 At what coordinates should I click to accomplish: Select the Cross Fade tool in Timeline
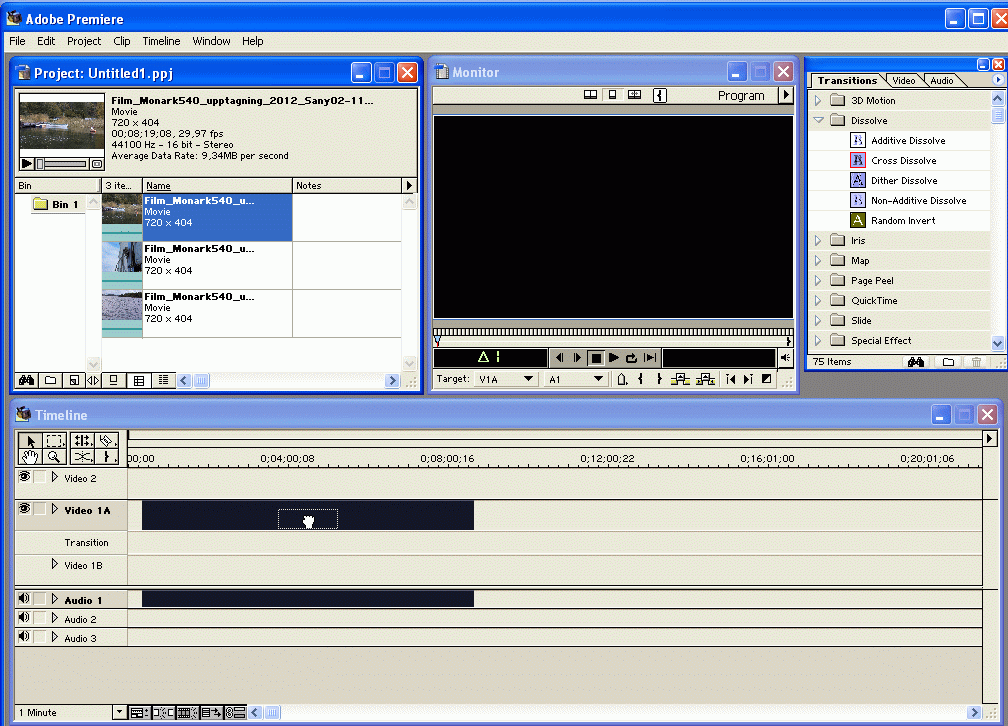pyautogui.click(x=82, y=457)
